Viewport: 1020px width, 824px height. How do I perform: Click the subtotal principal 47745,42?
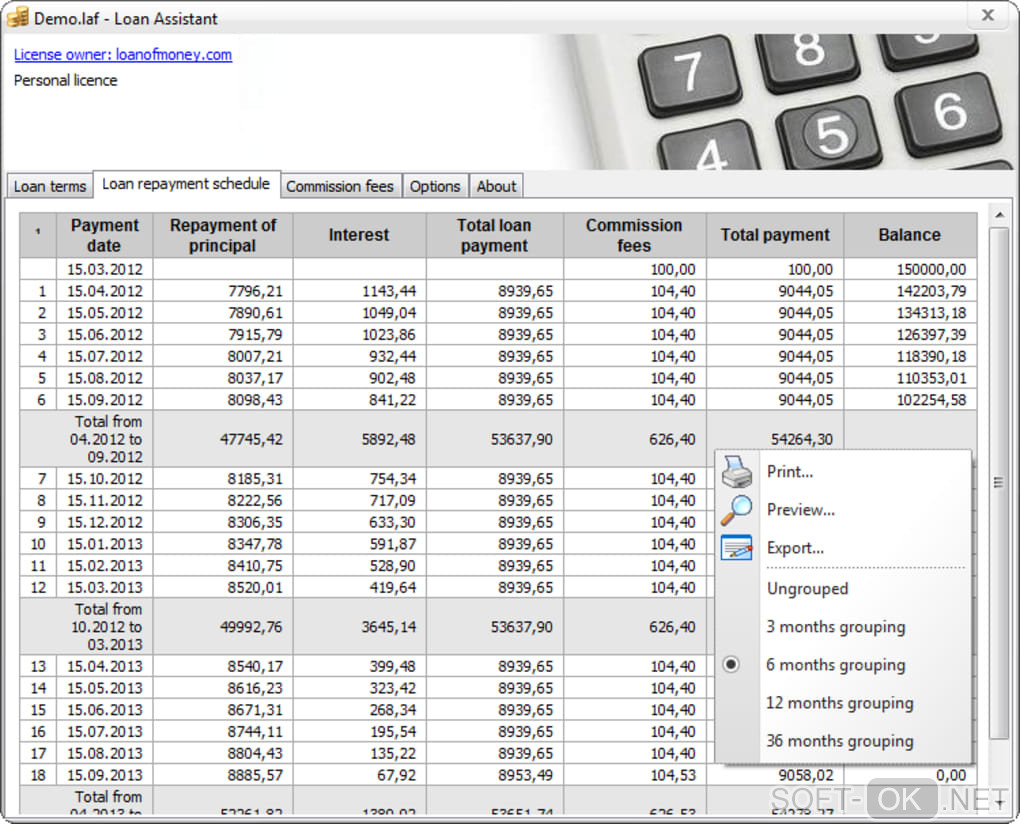click(x=250, y=439)
